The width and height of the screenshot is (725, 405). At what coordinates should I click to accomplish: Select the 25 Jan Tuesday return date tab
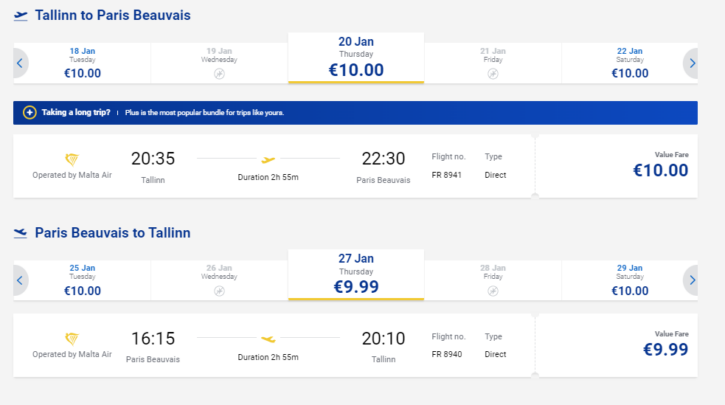coord(82,280)
